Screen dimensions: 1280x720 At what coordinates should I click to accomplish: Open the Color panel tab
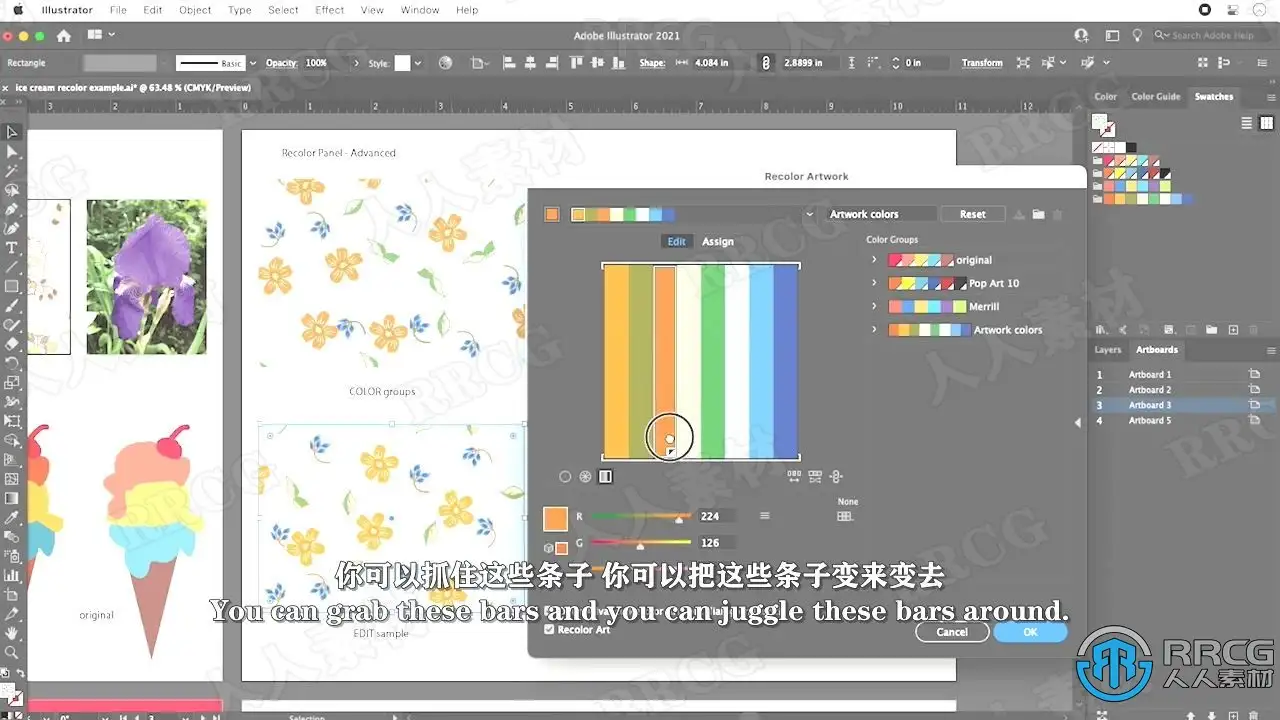pyautogui.click(x=1105, y=97)
